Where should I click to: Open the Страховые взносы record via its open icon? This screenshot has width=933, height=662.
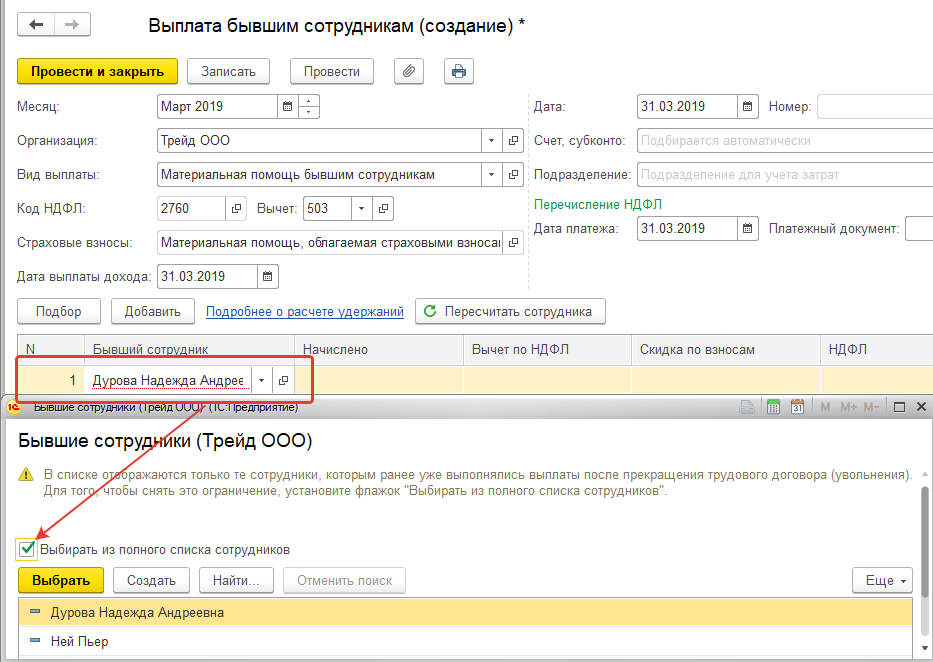point(513,243)
